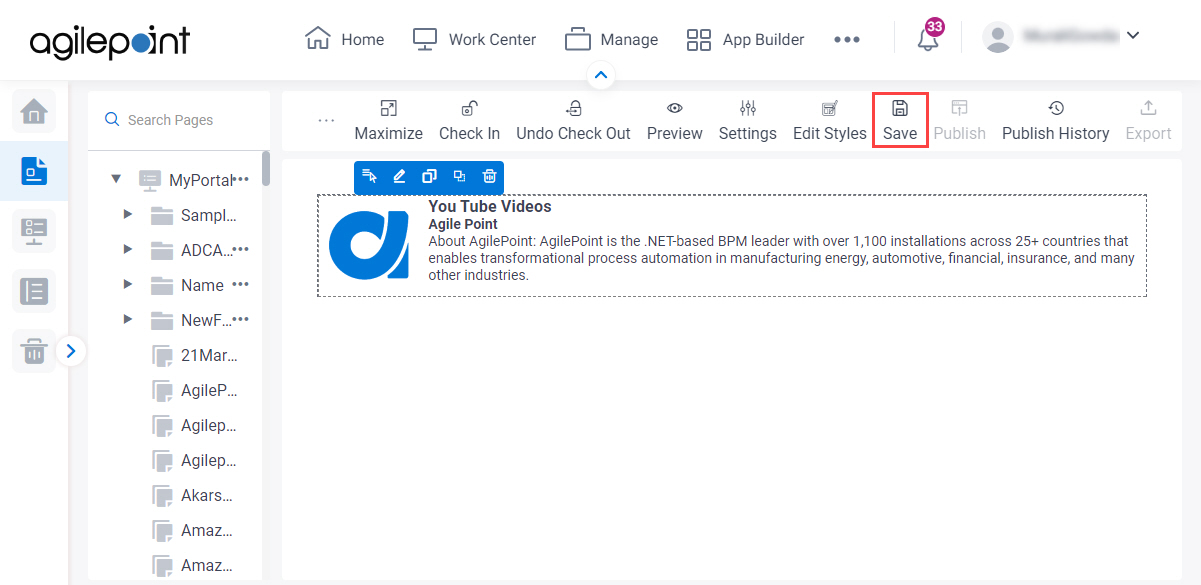Click the "You Tube Videos" heading
1201x585 pixels.
490,207
